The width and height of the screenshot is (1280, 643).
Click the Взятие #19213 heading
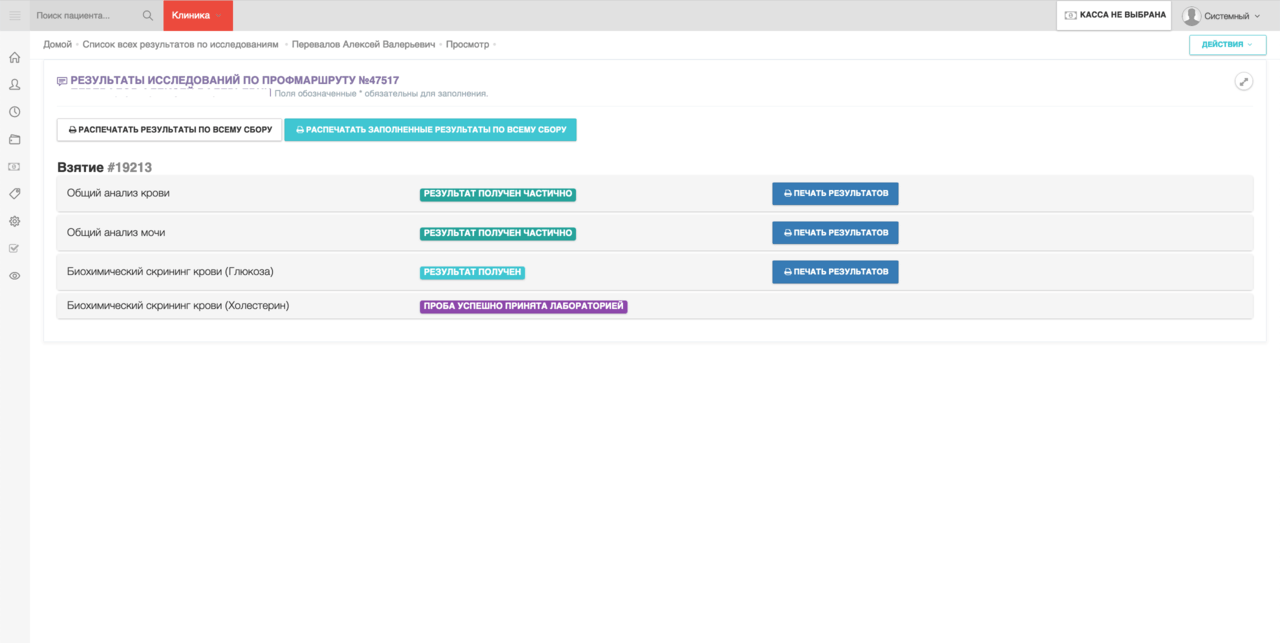(104, 167)
